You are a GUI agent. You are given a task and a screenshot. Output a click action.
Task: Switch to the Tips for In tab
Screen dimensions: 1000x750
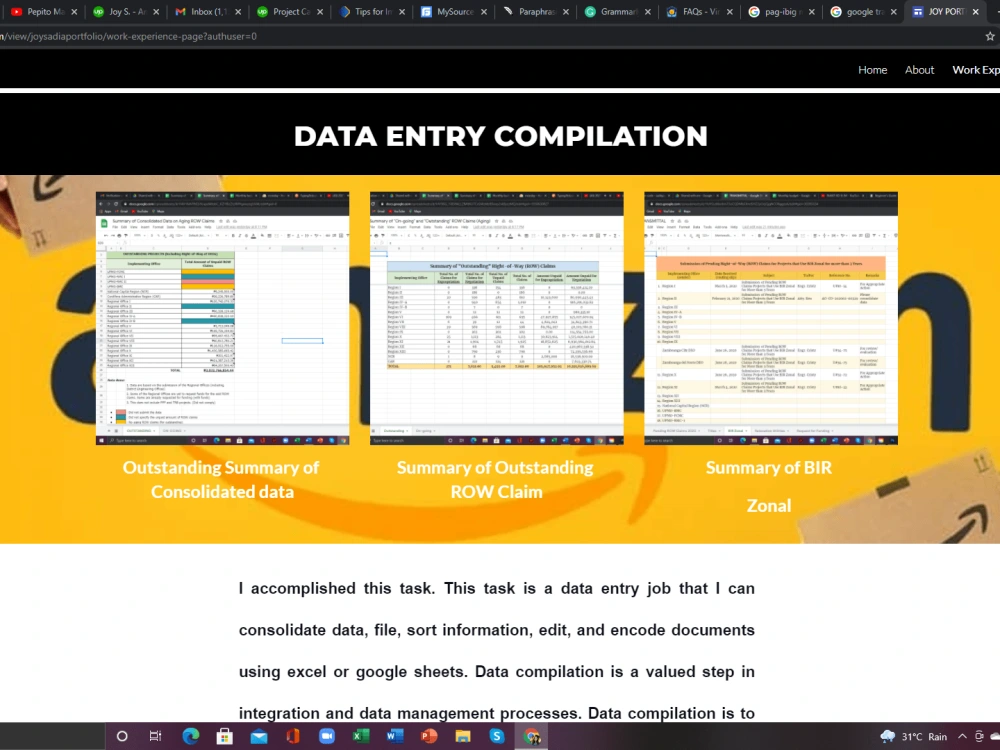coord(366,11)
